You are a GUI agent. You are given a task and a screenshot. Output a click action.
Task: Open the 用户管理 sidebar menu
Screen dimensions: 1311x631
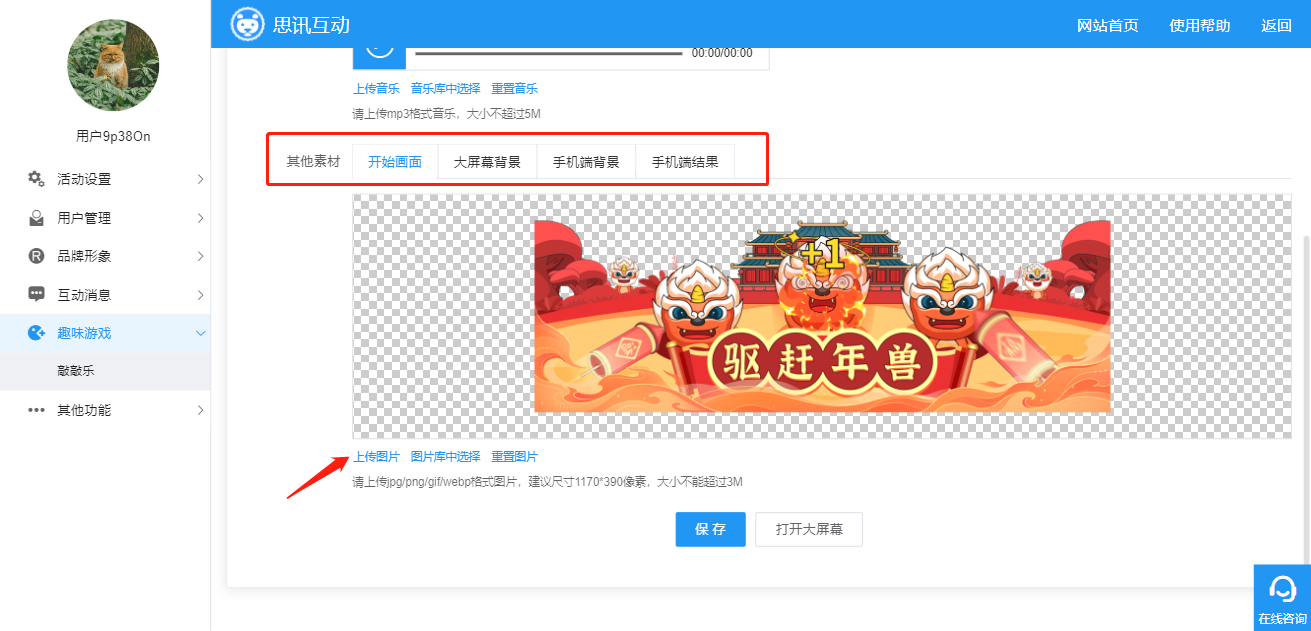pyautogui.click(x=105, y=218)
